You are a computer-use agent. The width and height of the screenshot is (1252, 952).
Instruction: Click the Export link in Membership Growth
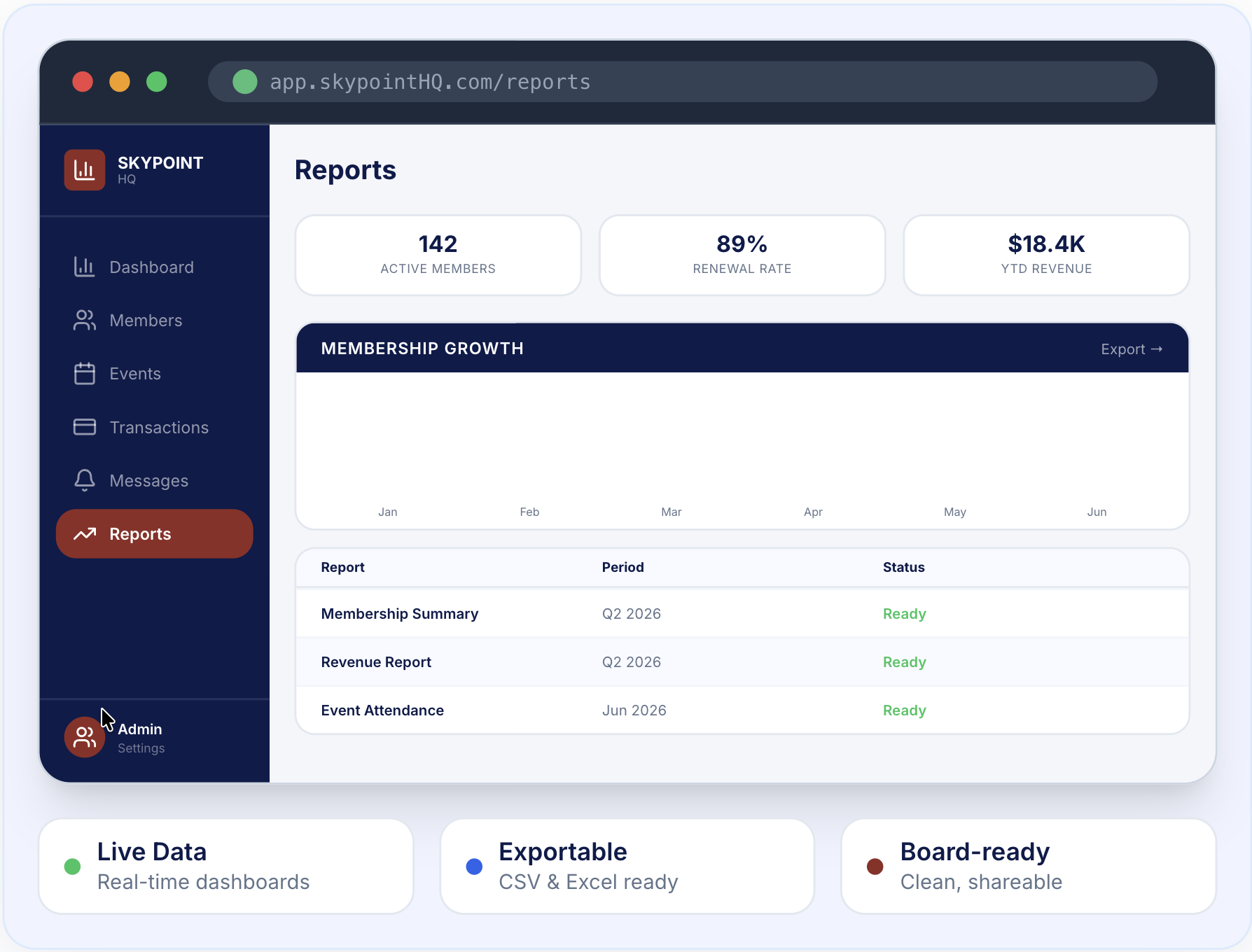(x=1132, y=349)
